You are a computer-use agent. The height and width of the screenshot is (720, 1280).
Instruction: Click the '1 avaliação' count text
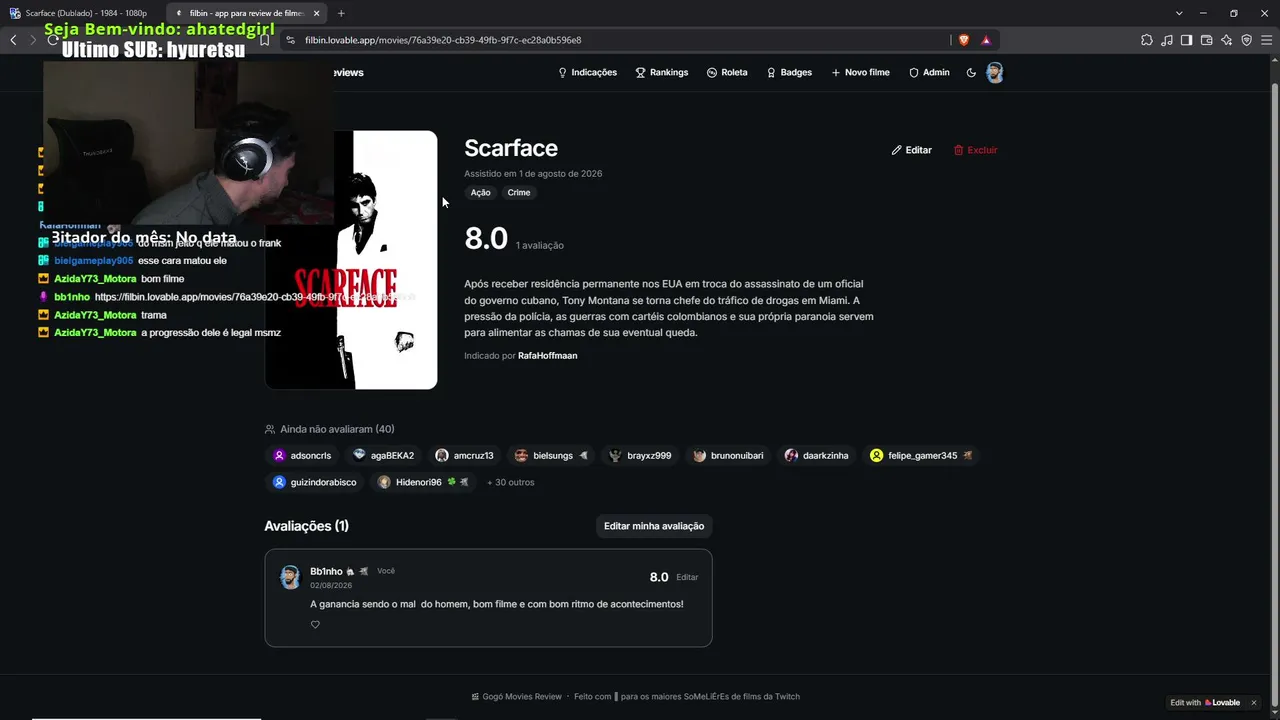click(x=540, y=246)
